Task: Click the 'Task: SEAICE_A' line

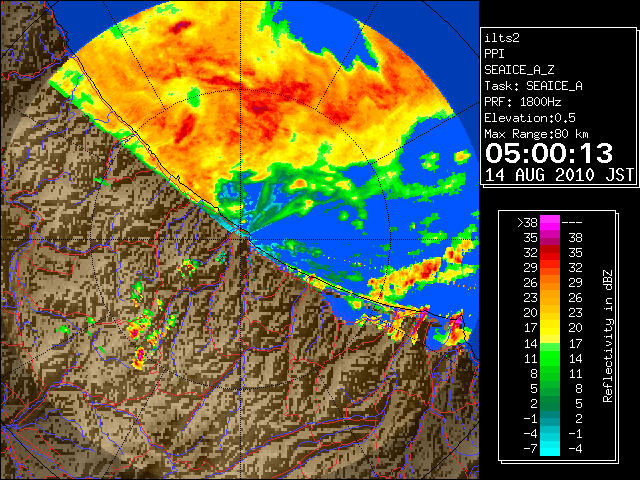Action: (533, 86)
